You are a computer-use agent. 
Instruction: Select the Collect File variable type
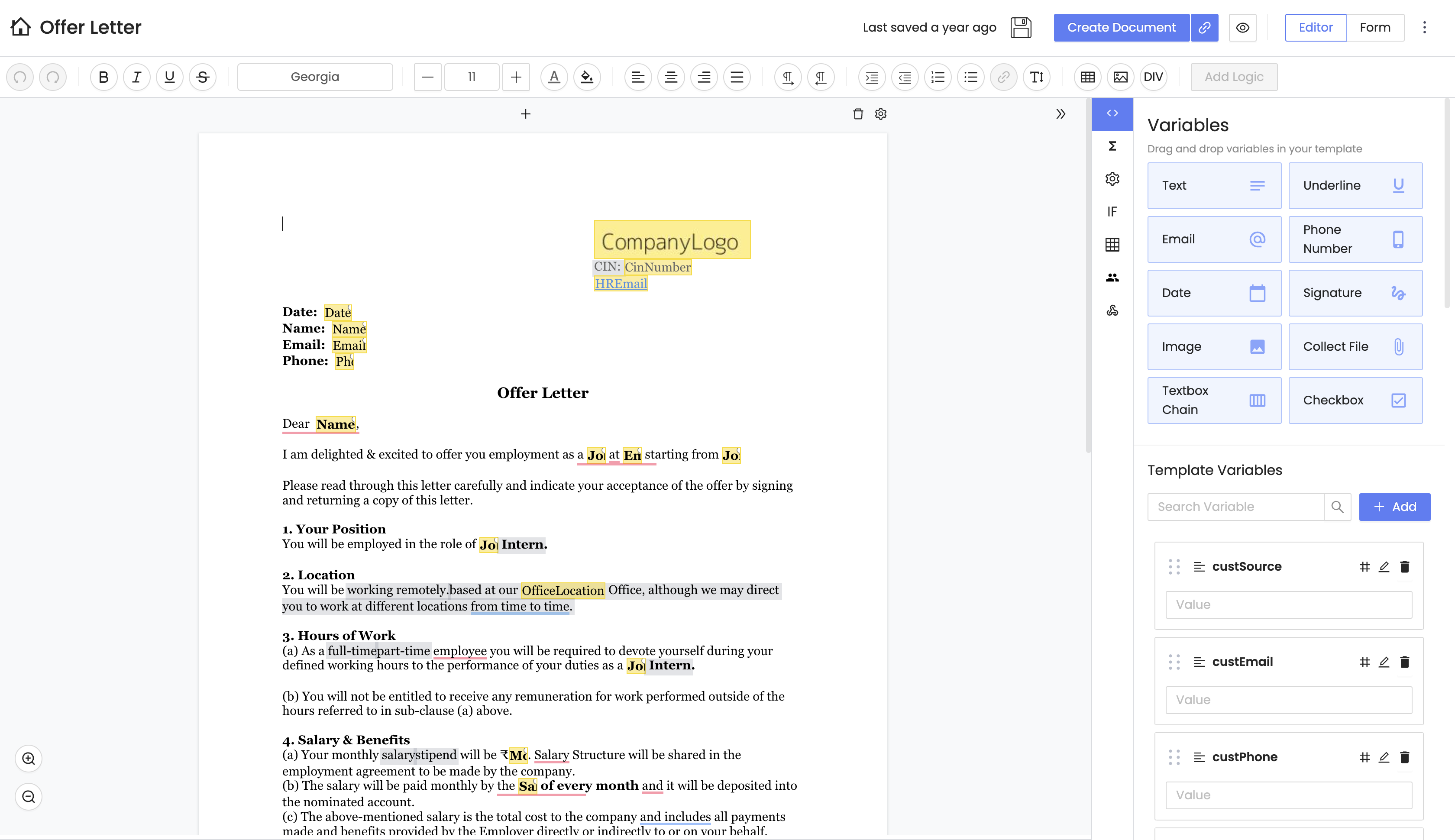point(1355,347)
